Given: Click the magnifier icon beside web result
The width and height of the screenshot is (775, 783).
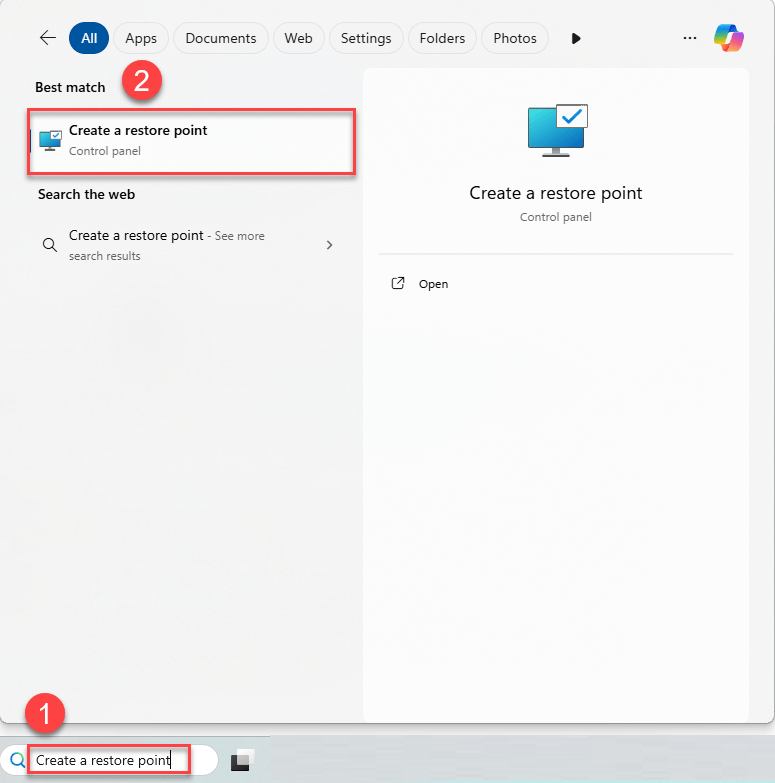Looking at the screenshot, I should click(x=49, y=245).
